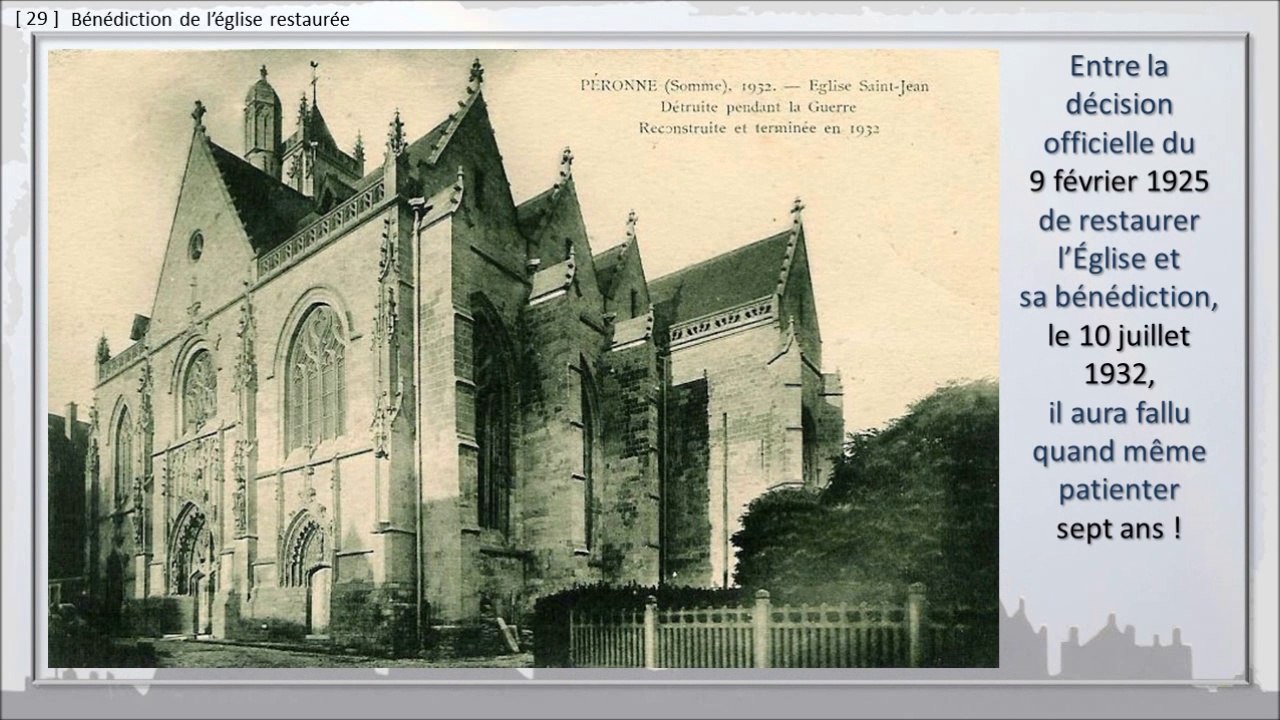Click the year "1932," in the sidebar
The width and height of the screenshot is (1280, 720).
click(x=1120, y=376)
